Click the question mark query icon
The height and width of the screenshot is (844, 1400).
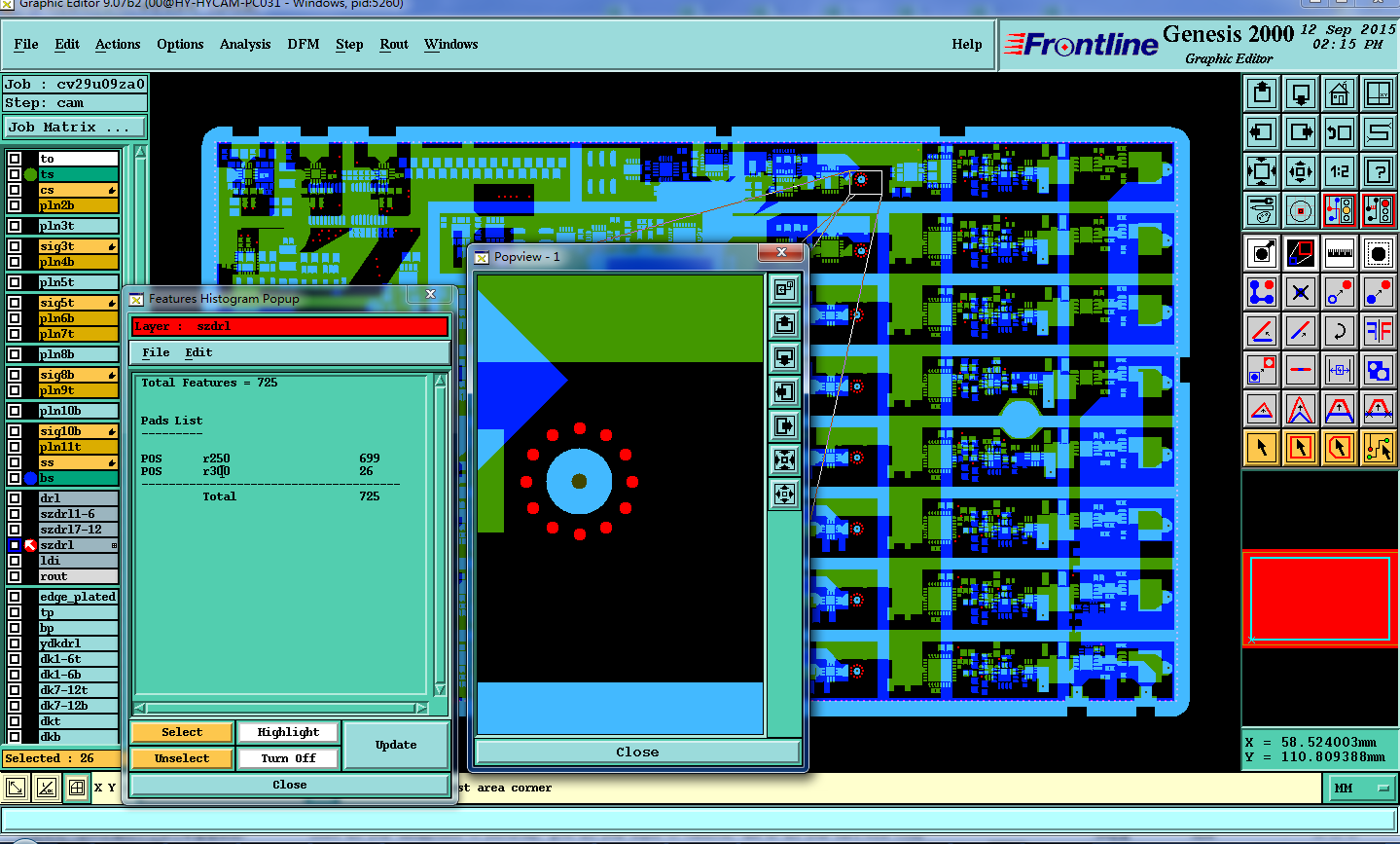pyautogui.click(x=1379, y=171)
